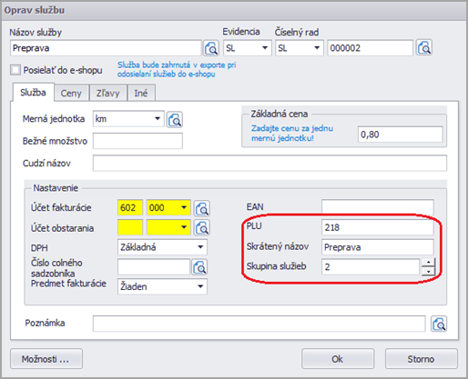Open lookup icon for Účet obstarania
Viewport: 468px width, 379px height.
click(x=202, y=228)
